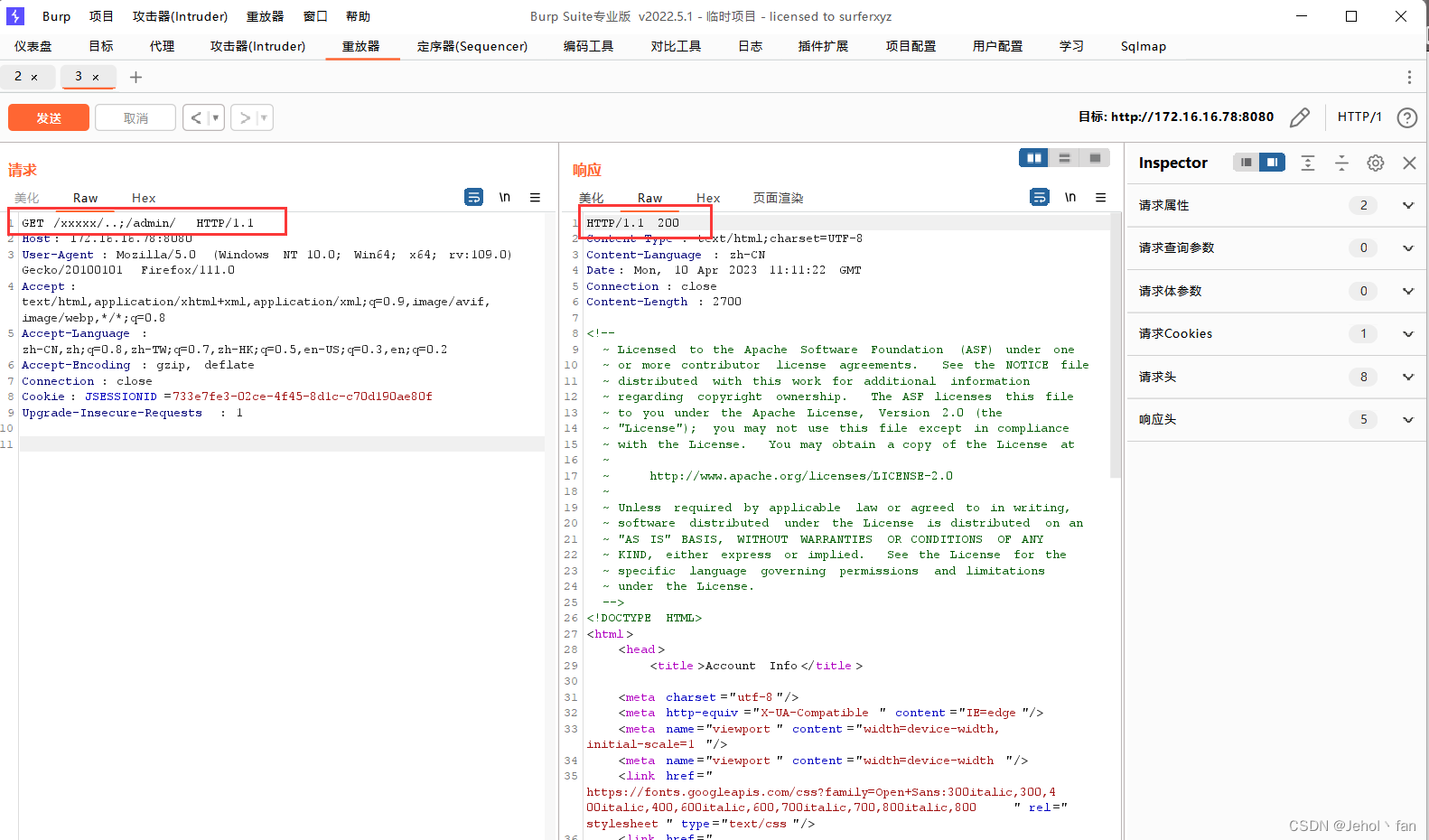Click the GET /xxxxx/..;/admin/ request line
Screen dimensions: 1429x840
tap(138, 222)
